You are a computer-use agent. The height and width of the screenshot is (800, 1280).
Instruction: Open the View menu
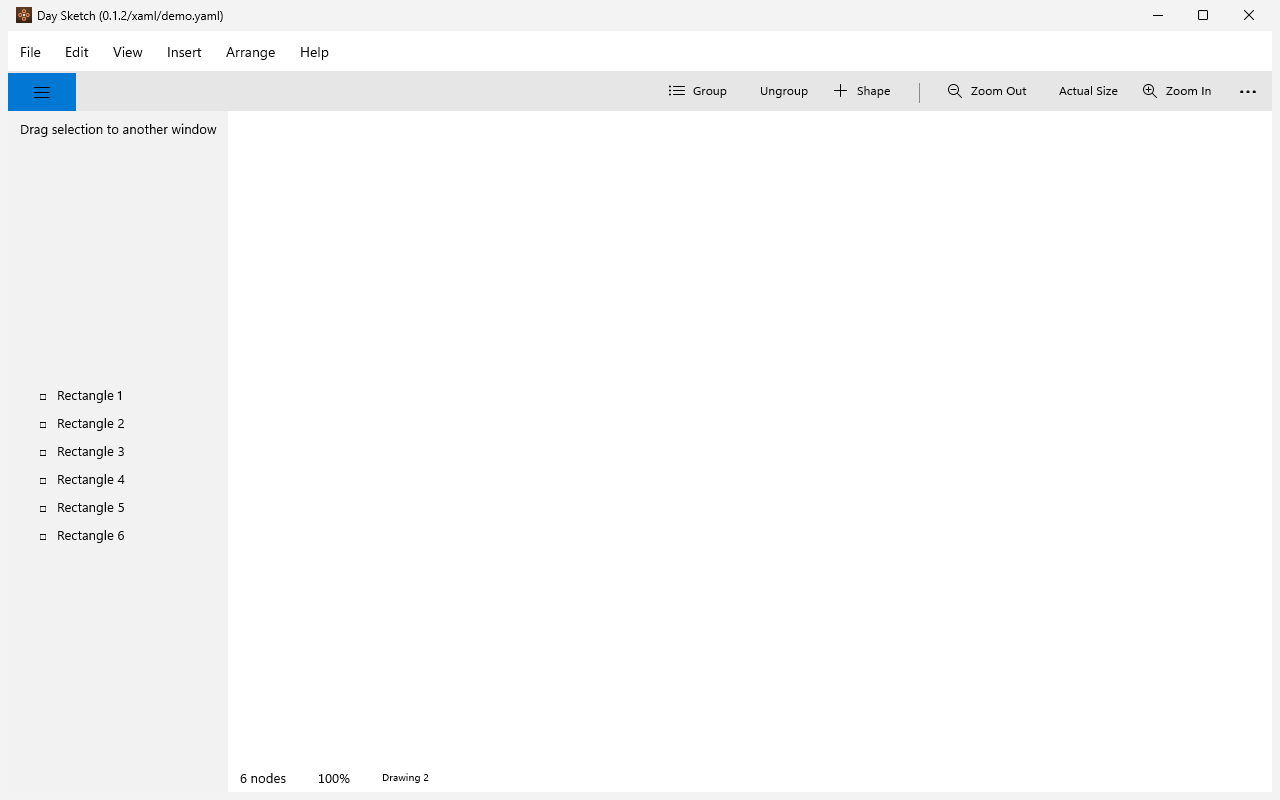tap(128, 52)
